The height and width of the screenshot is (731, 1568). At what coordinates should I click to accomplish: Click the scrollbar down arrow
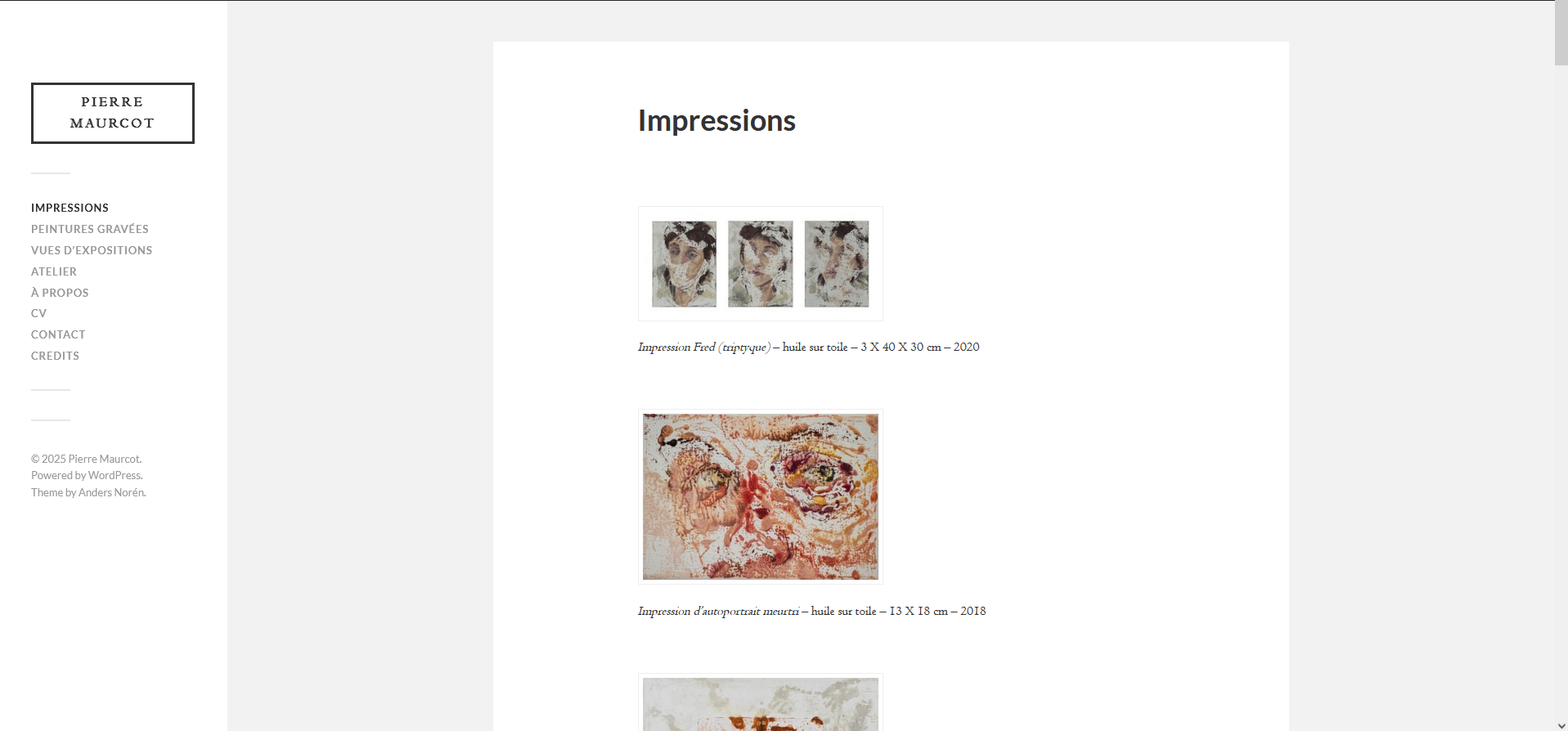pos(1561,725)
